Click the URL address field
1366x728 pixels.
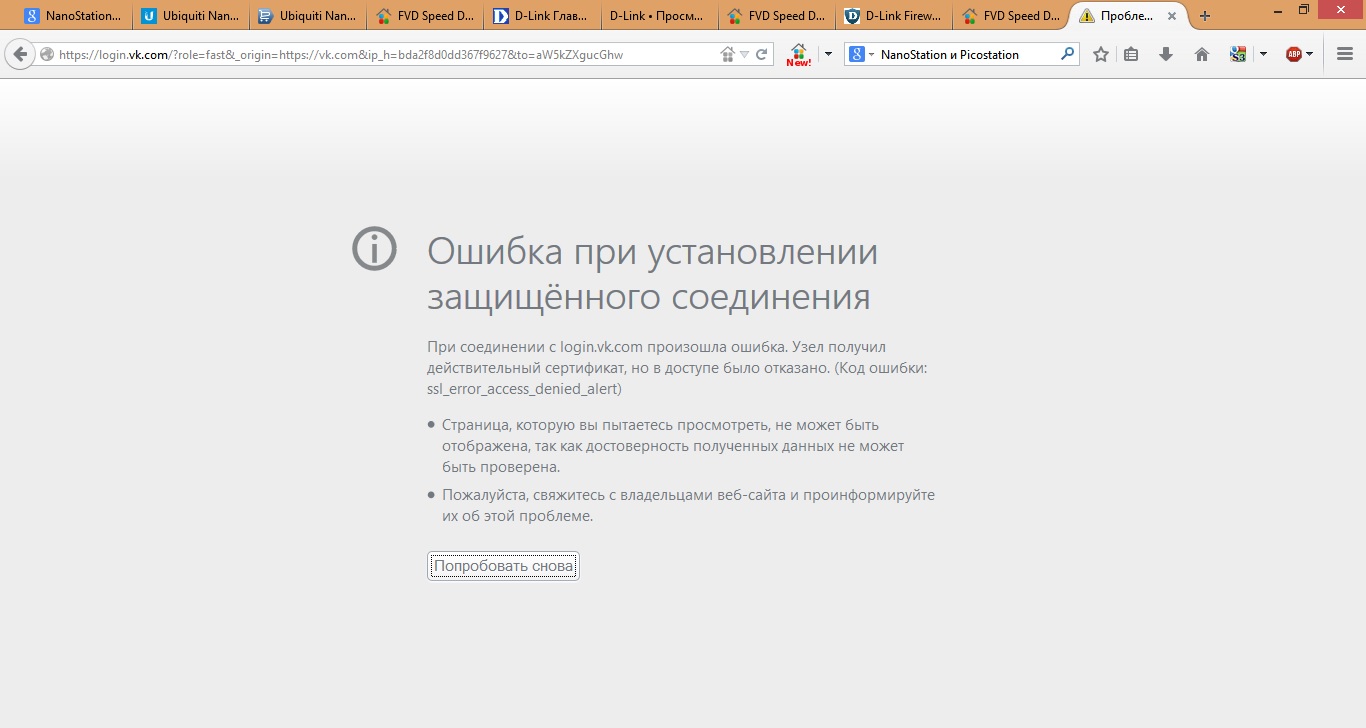(380, 55)
